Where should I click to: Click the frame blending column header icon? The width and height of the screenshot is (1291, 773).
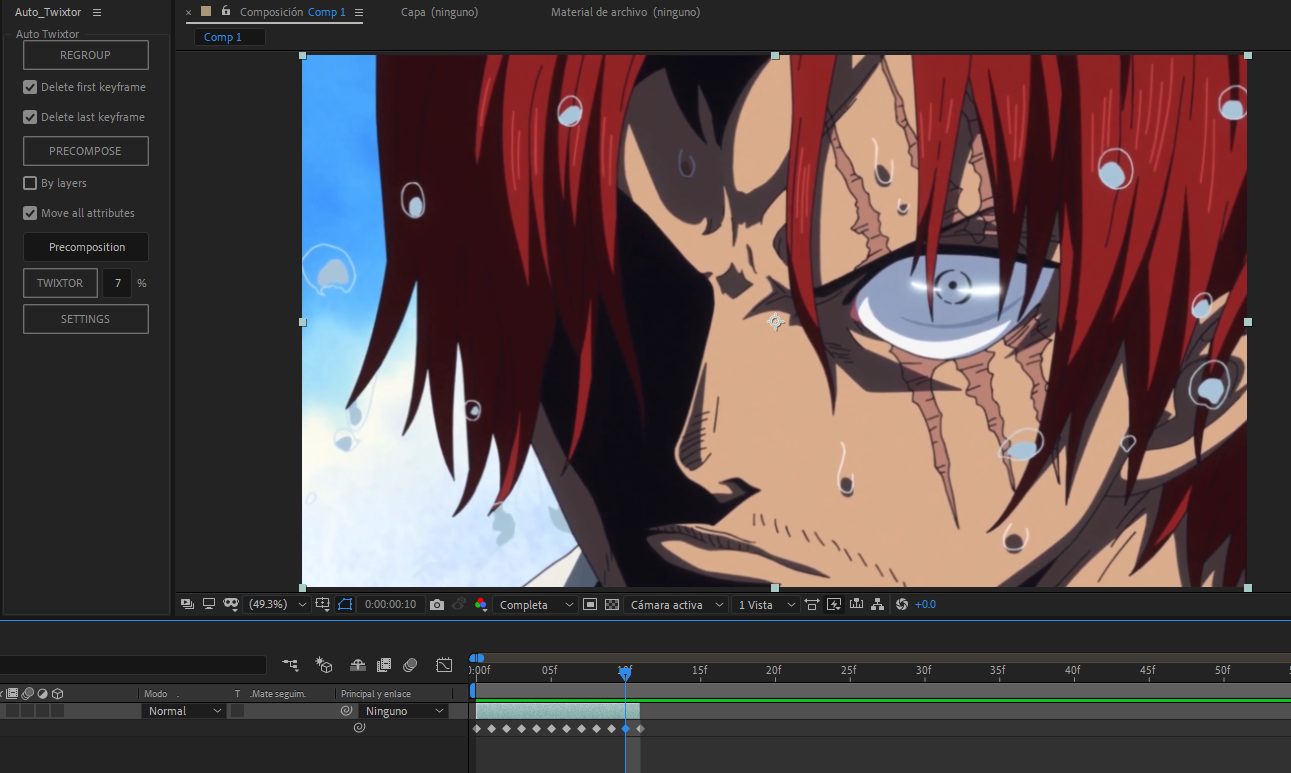point(13,693)
